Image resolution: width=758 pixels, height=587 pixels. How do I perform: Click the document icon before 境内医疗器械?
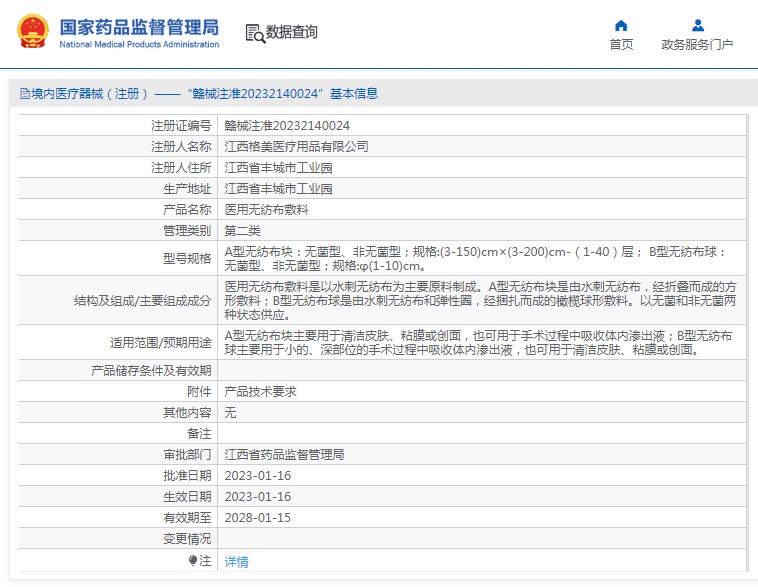click(x=25, y=93)
